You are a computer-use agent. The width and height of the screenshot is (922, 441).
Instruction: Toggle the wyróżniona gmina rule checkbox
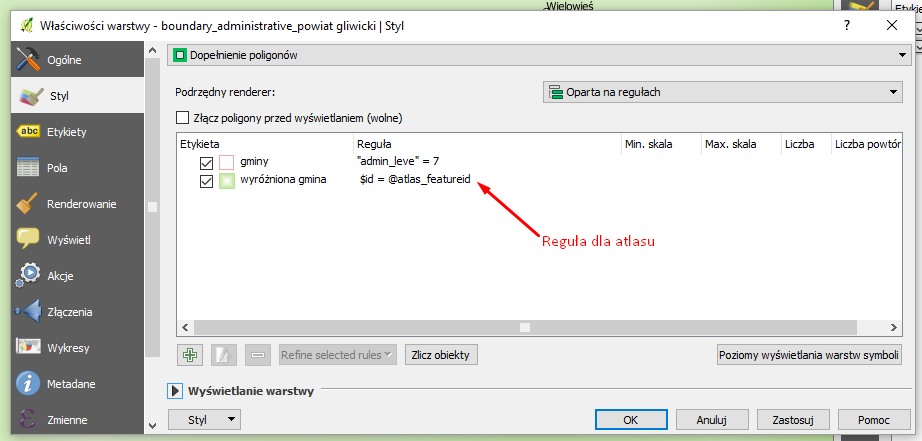(207, 181)
